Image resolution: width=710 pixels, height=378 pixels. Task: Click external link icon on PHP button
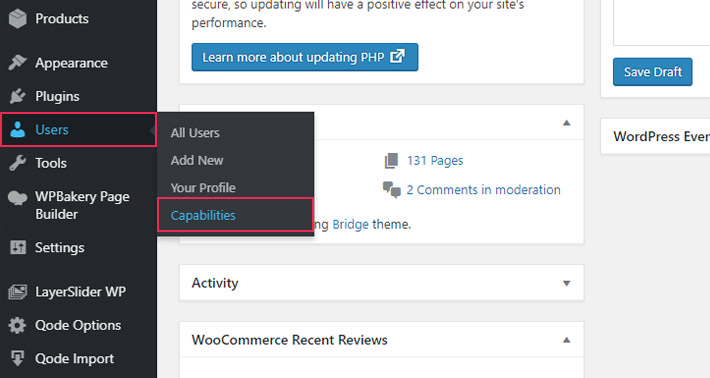pyautogui.click(x=397, y=57)
